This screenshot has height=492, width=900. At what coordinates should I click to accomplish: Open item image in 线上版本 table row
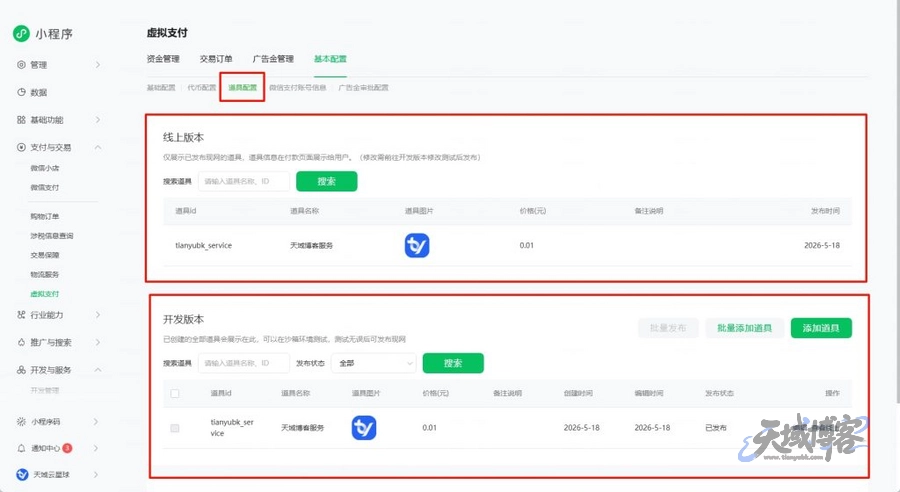click(417, 246)
